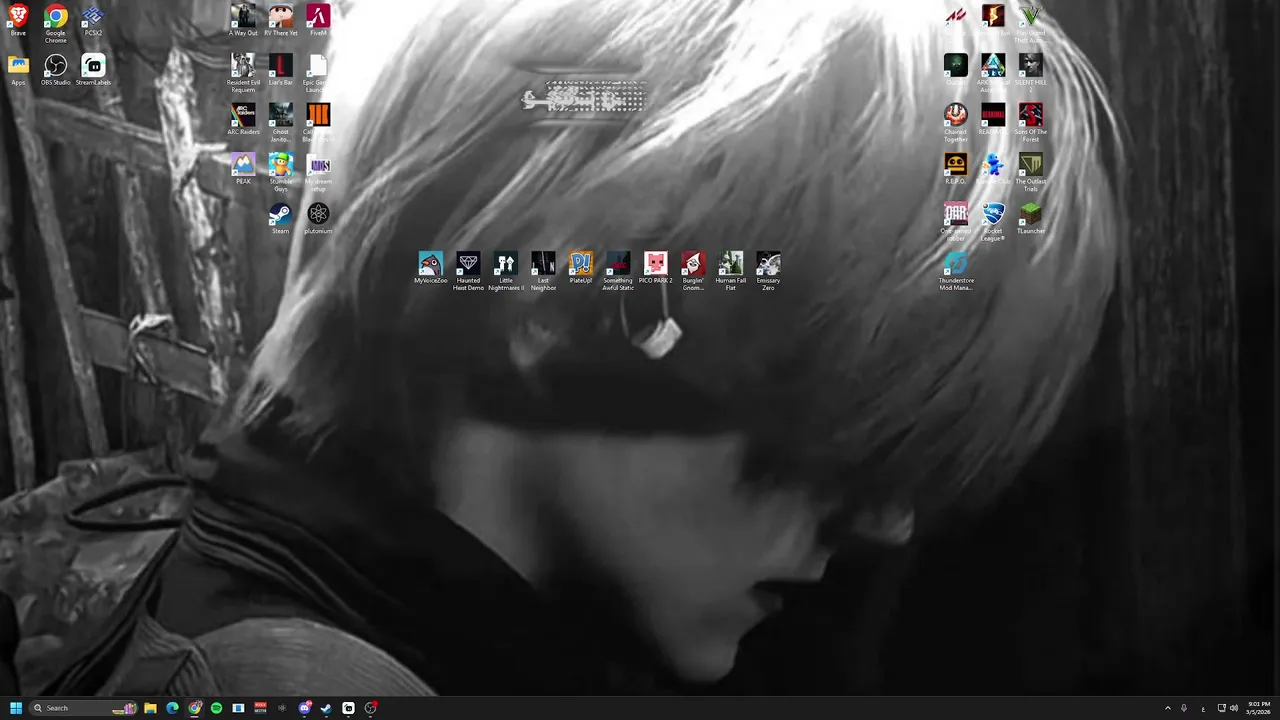Select the MyVoiceZoo shortcut

[x=431, y=268]
